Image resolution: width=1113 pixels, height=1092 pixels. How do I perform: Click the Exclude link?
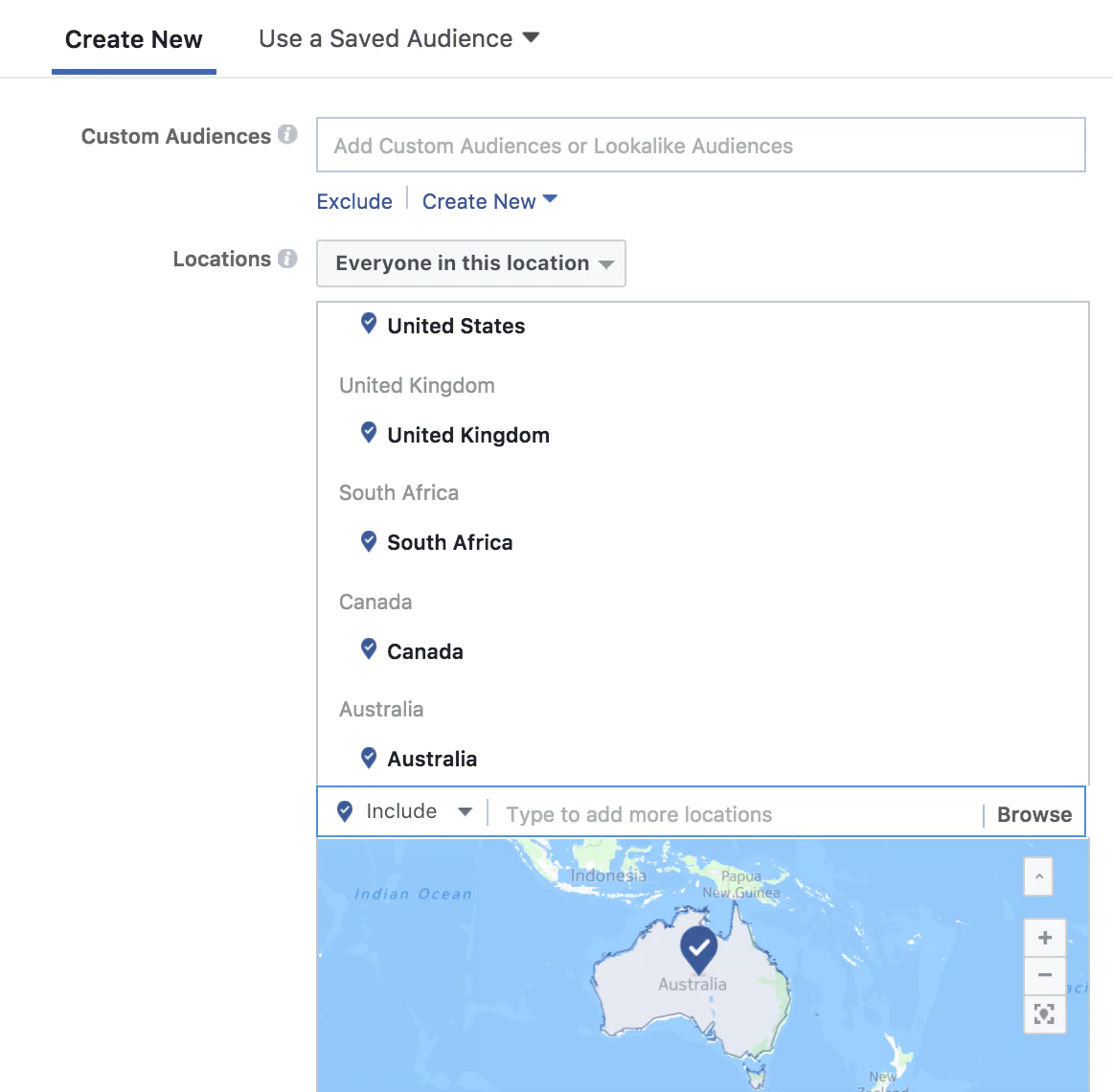(x=354, y=201)
